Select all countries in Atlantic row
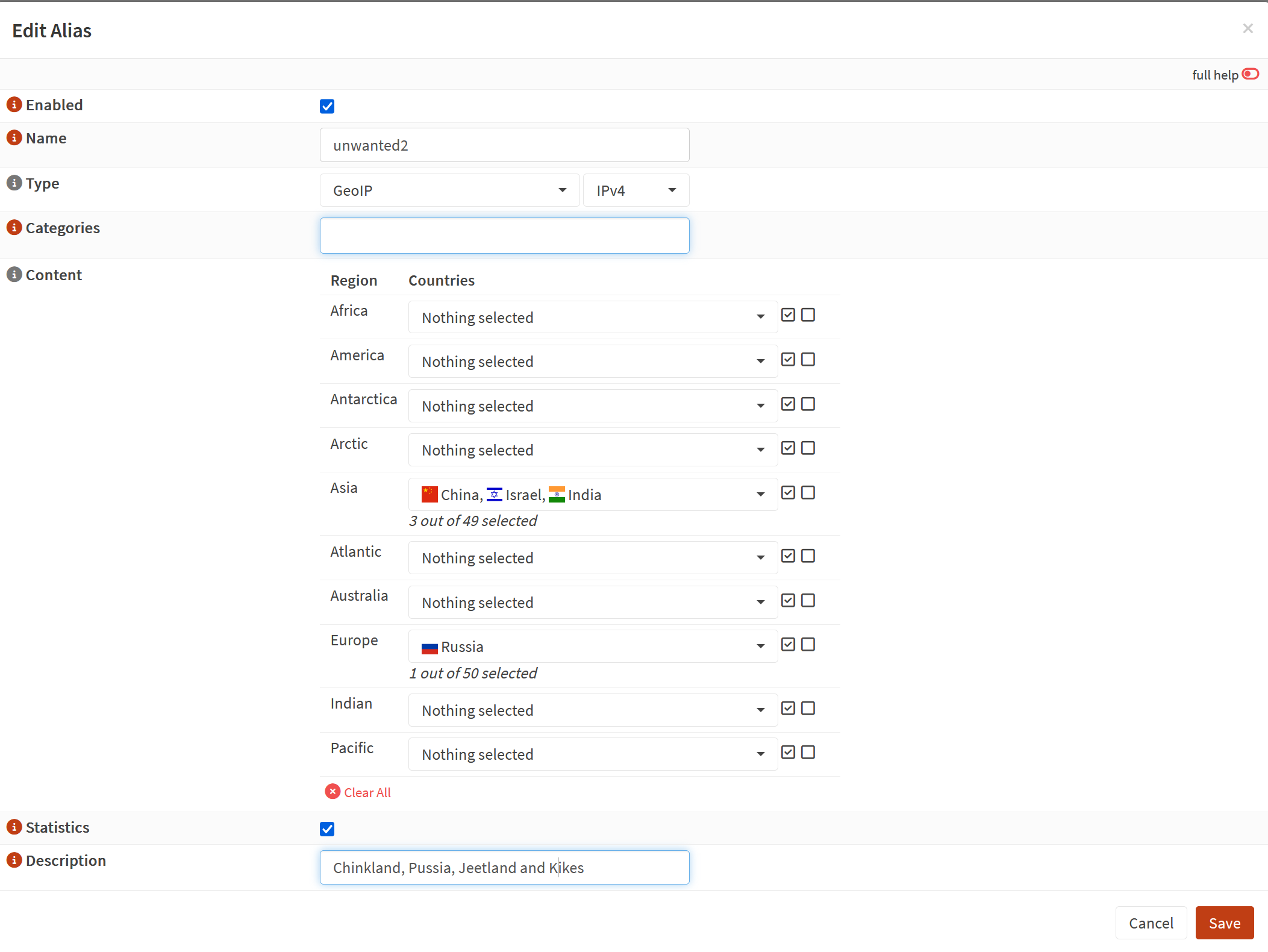The image size is (1268, 952). click(x=788, y=556)
